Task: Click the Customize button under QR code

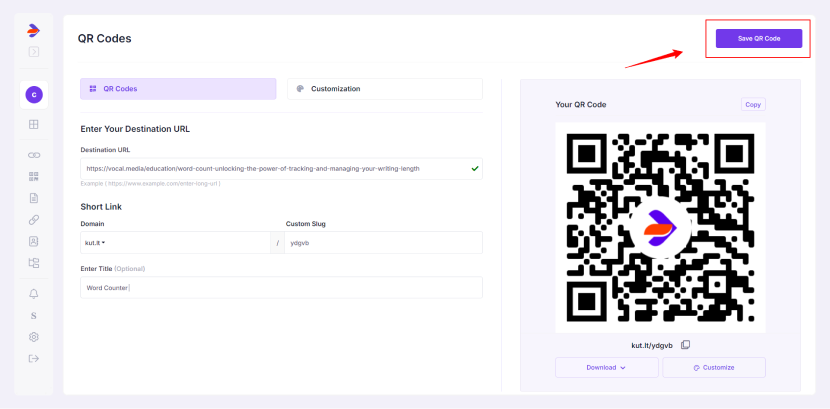Action: tap(714, 368)
